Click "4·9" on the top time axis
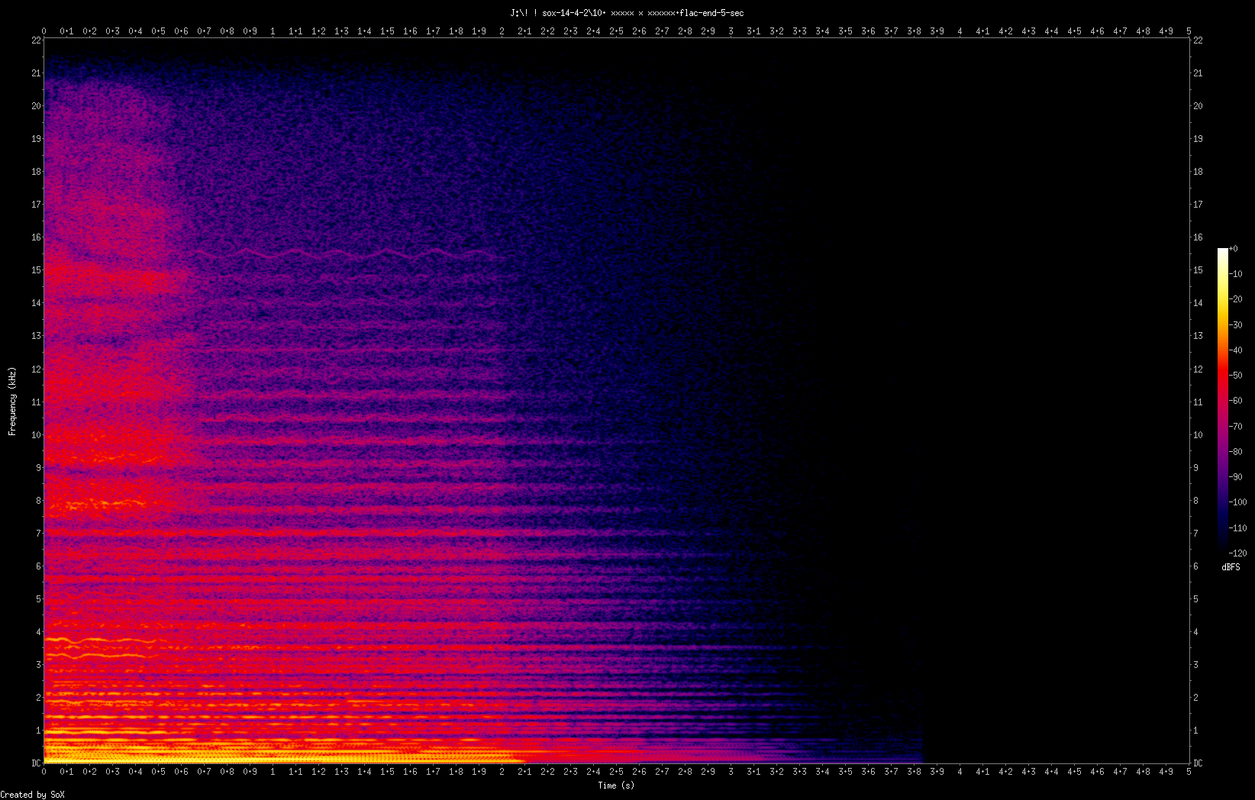Viewport: 1255px width, 800px height. (x=1166, y=31)
